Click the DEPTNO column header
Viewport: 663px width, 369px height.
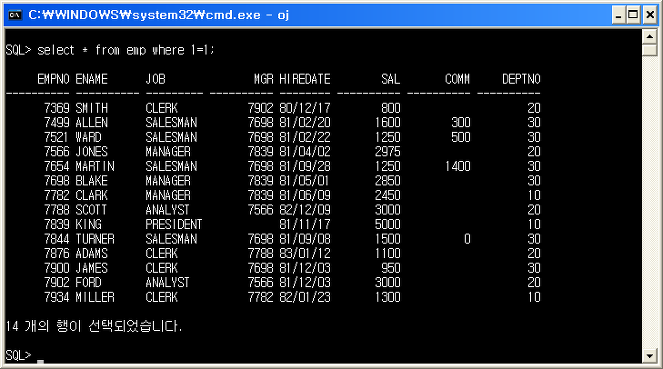coord(521,79)
